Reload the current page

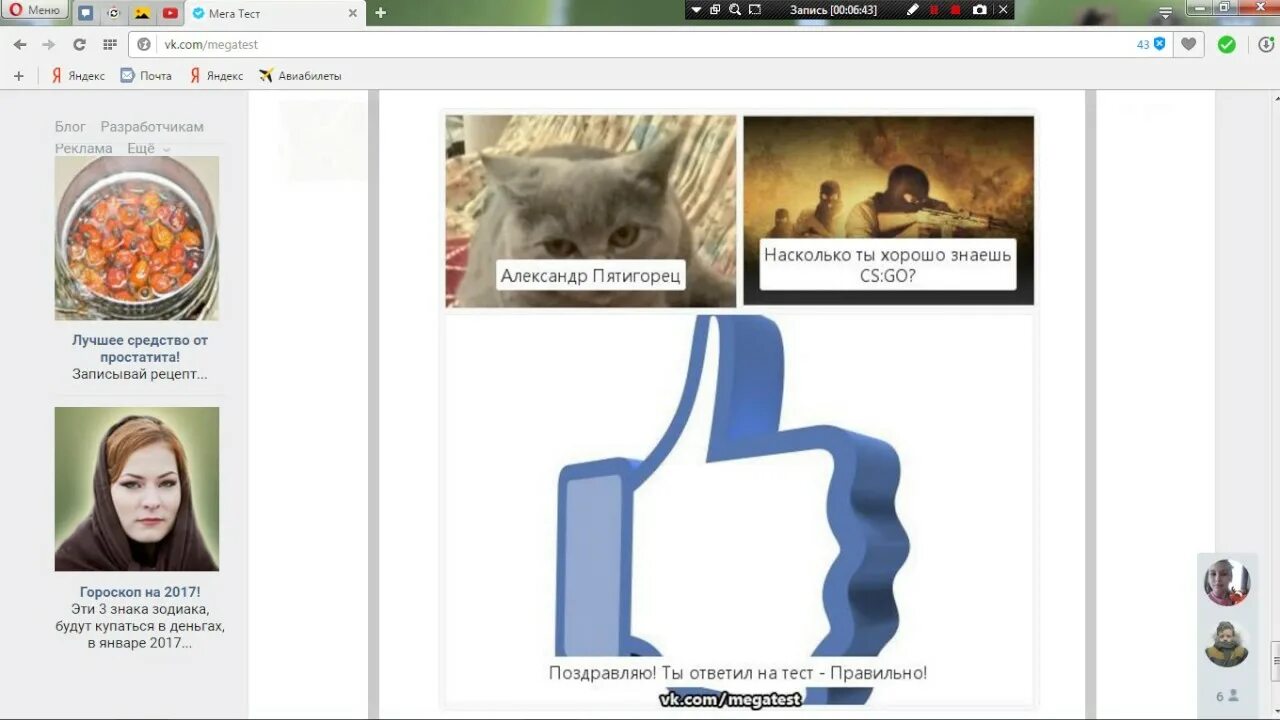tap(79, 44)
